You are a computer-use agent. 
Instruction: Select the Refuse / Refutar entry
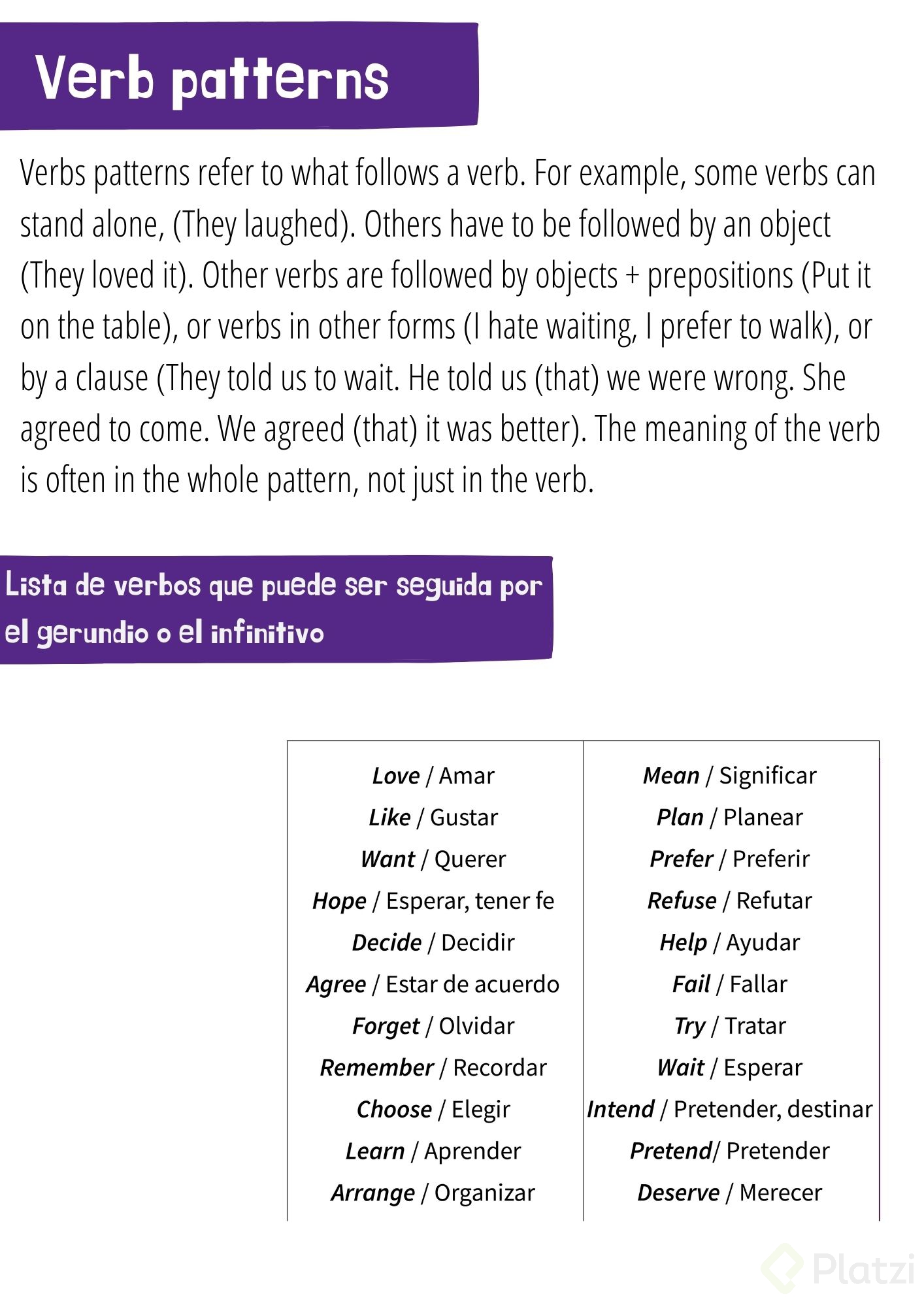[x=730, y=901]
